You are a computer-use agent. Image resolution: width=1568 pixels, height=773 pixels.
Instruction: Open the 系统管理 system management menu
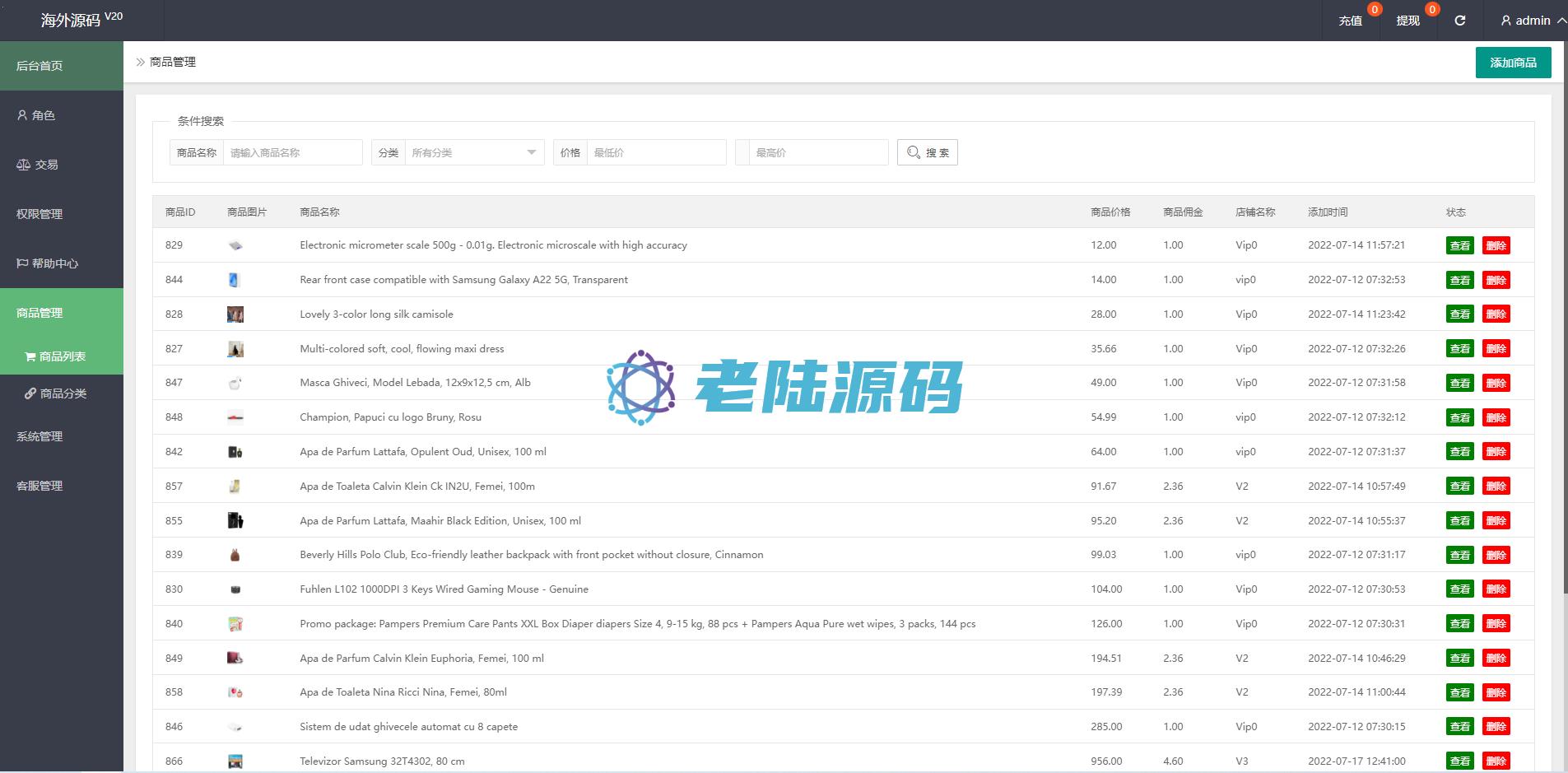pyautogui.click(x=40, y=436)
